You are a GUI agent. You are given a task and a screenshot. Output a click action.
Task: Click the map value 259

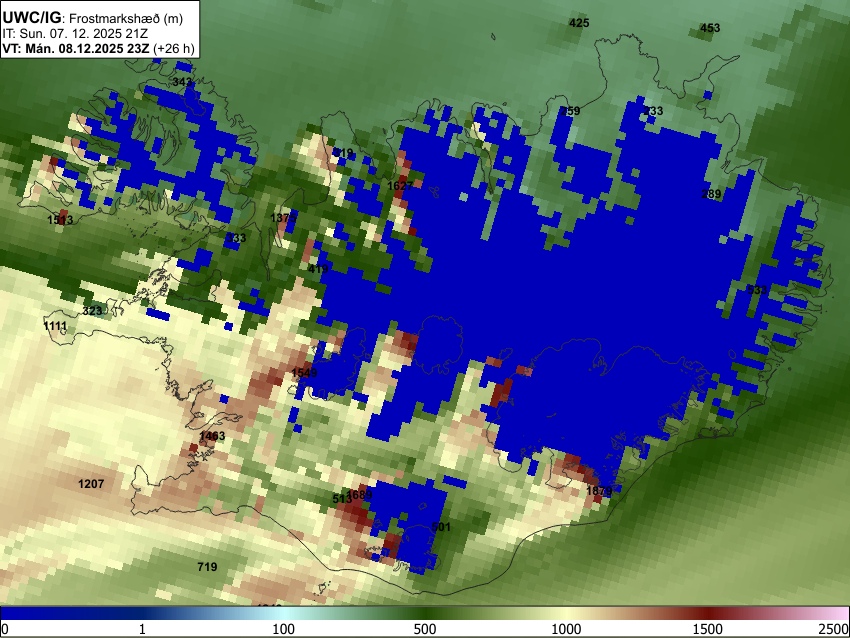click(x=570, y=111)
